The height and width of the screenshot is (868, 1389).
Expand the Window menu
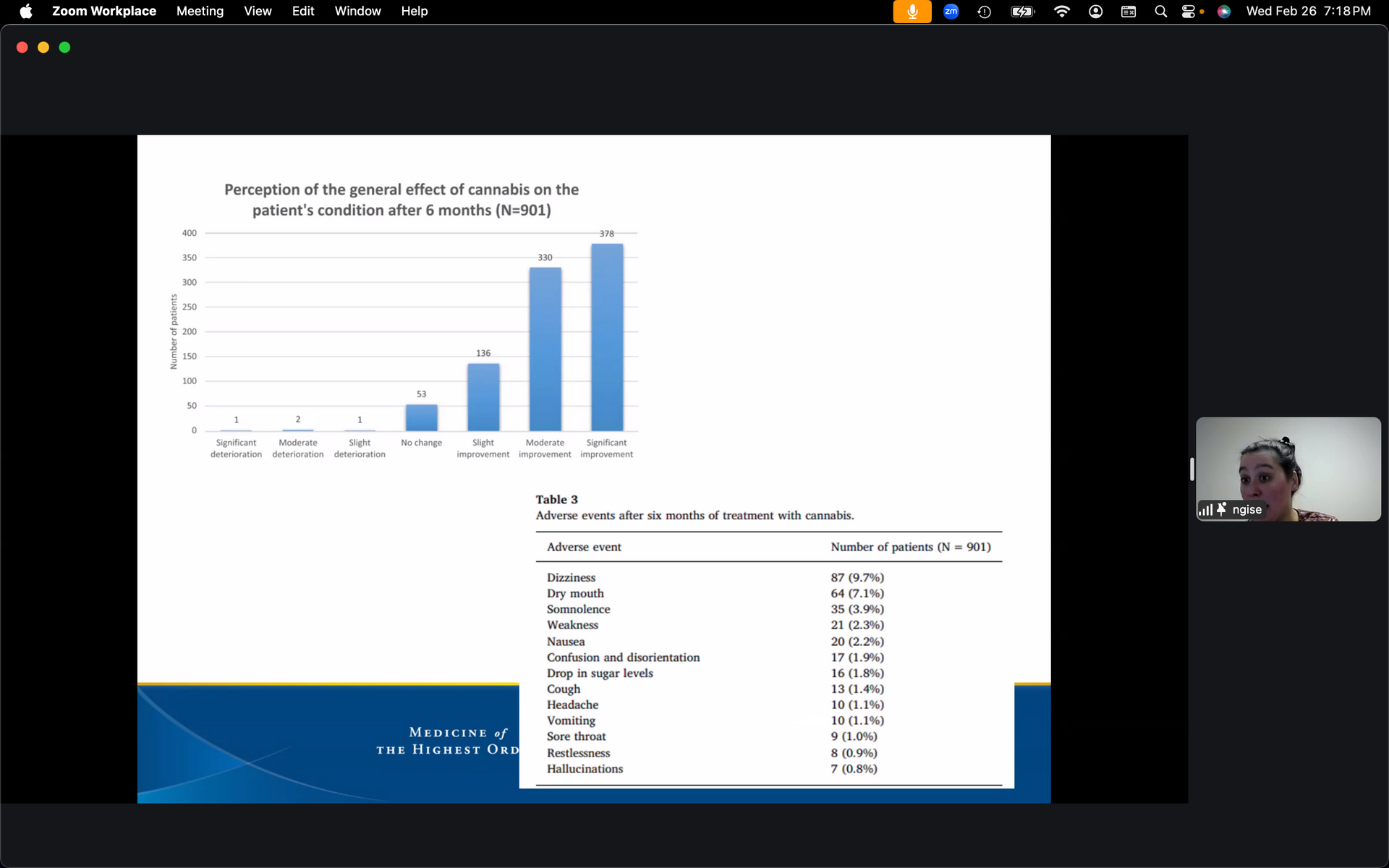point(357,12)
